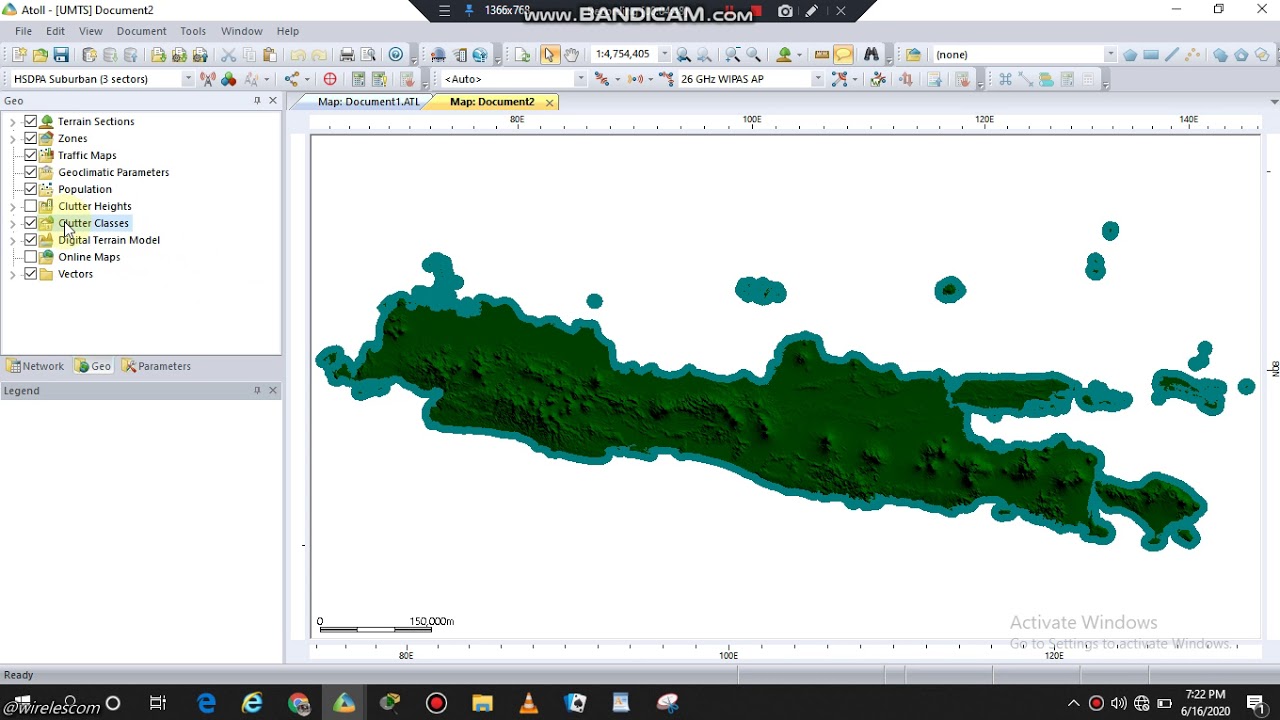The width and height of the screenshot is (1280, 720).
Task: Open the Document menu
Action: (x=141, y=31)
